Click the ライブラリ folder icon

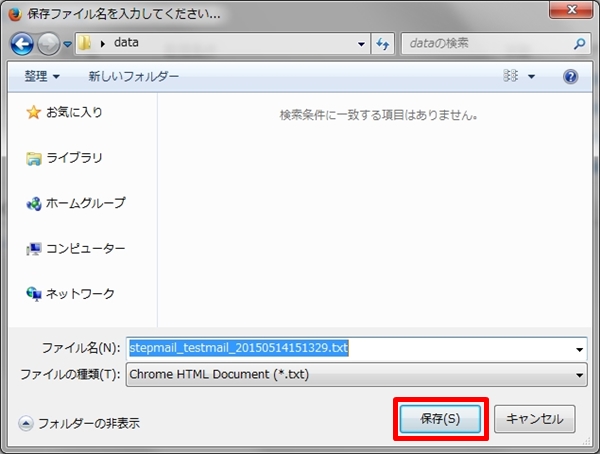pyautogui.click(x=34, y=158)
